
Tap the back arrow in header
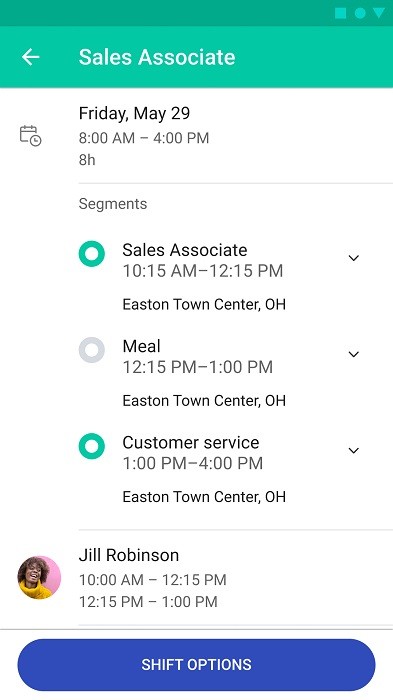coord(30,57)
